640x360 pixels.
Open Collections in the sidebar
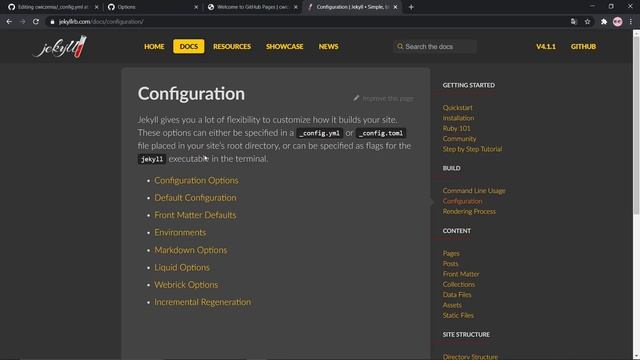pyautogui.click(x=459, y=284)
